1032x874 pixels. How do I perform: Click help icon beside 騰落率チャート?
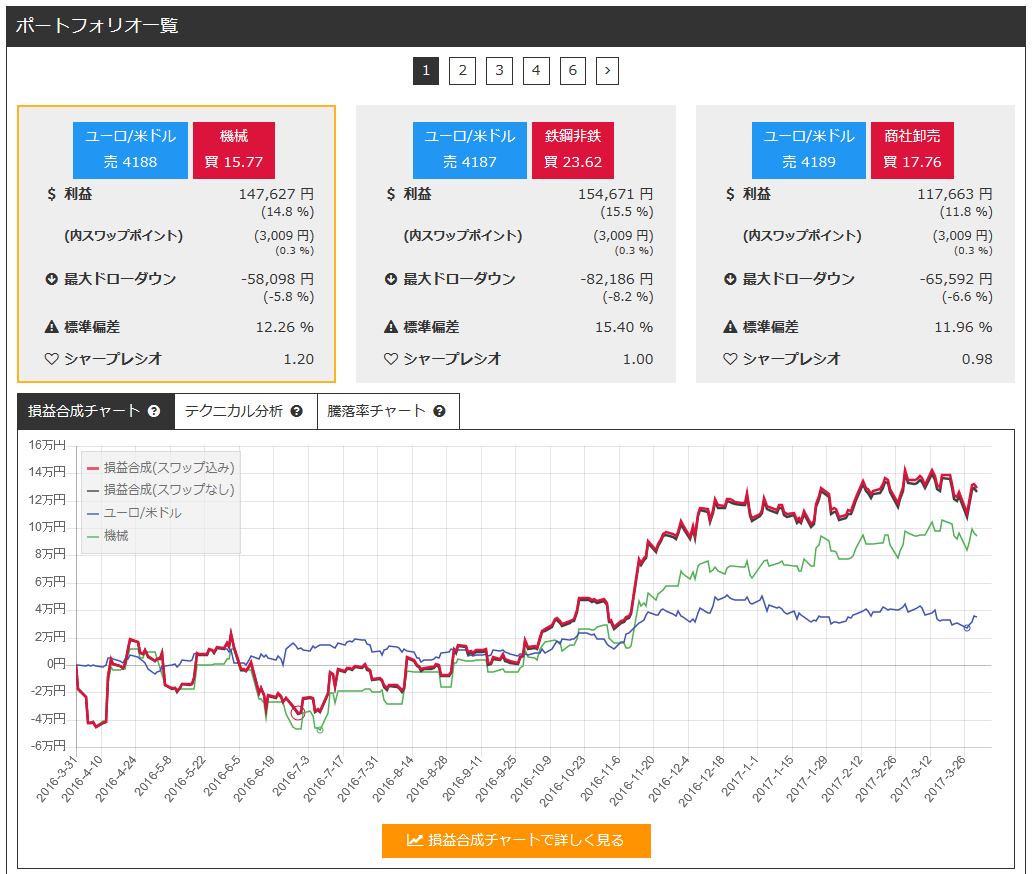(439, 411)
